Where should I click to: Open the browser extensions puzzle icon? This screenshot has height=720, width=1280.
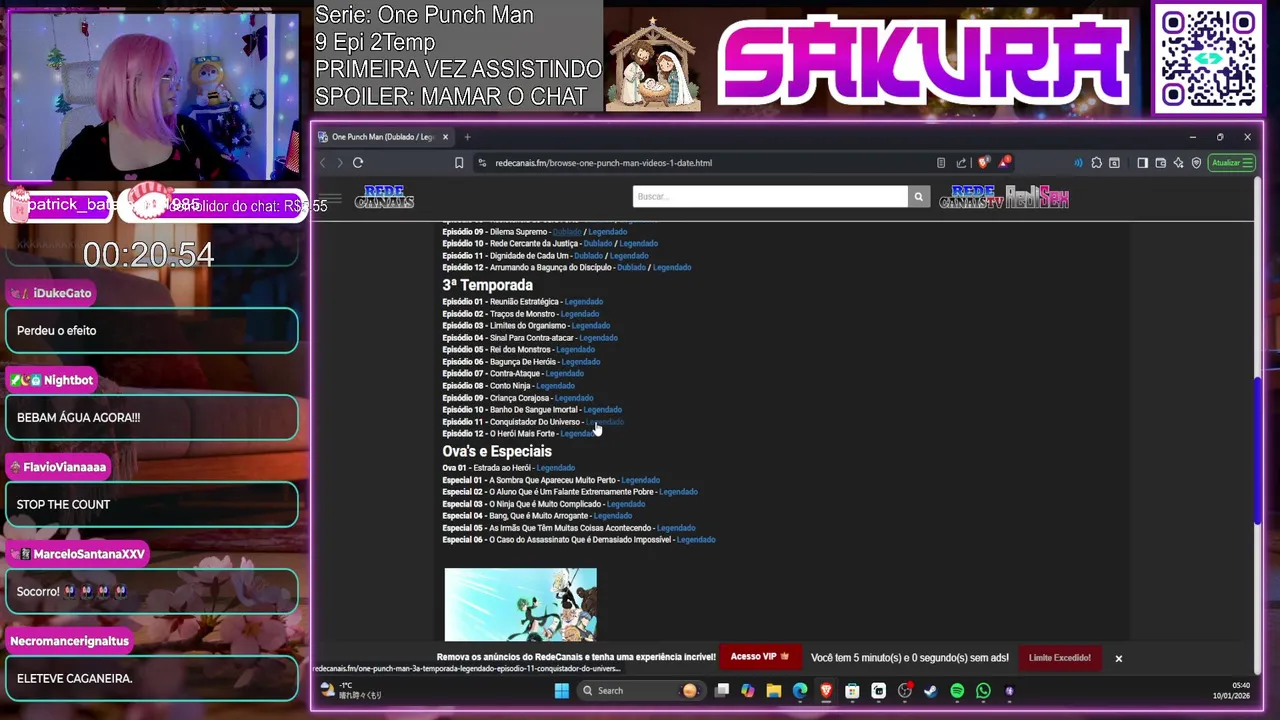pyautogui.click(x=1097, y=163)
